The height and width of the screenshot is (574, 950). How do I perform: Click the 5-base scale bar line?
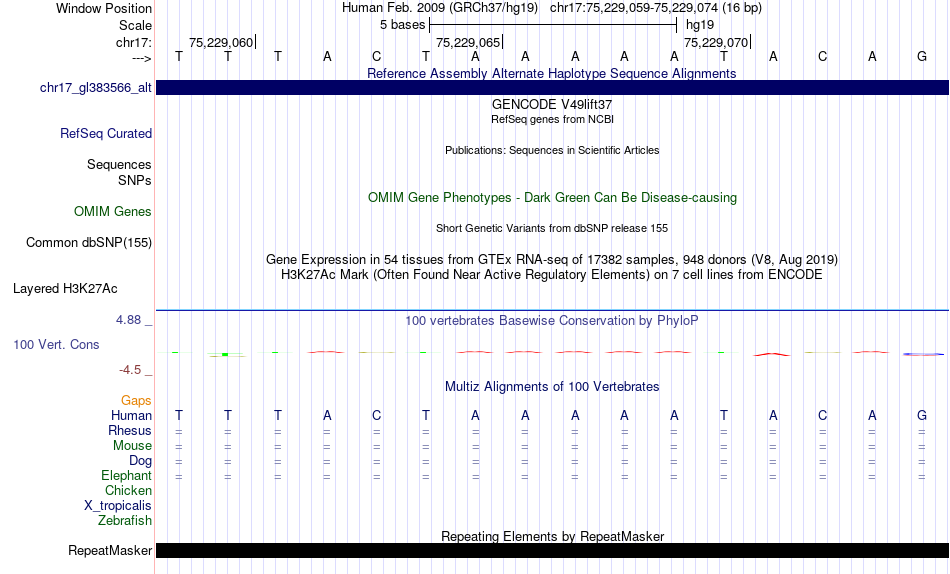[x=553, y=25]
